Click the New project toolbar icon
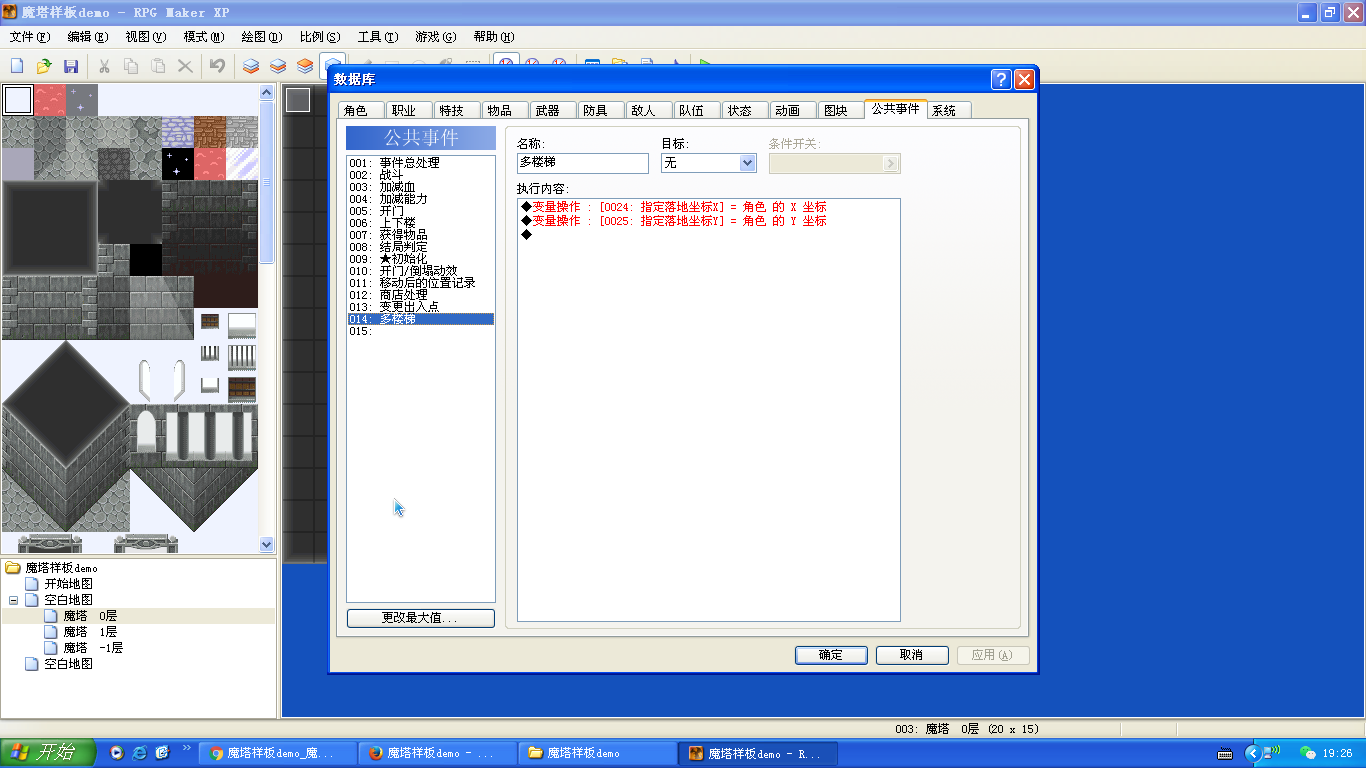The image size is (1366, 768). click(x=17, y=66)
